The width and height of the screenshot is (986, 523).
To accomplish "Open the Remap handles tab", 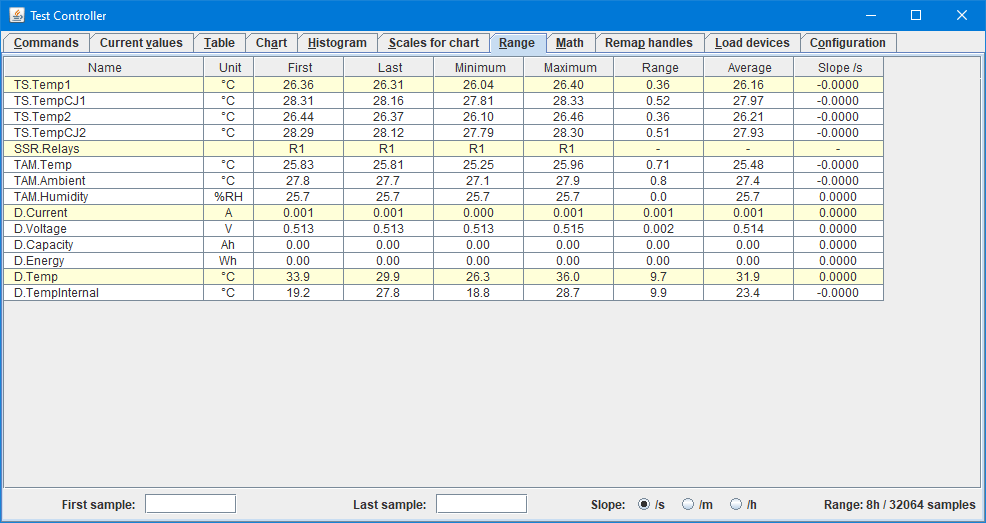I will [x=648, y=43].
